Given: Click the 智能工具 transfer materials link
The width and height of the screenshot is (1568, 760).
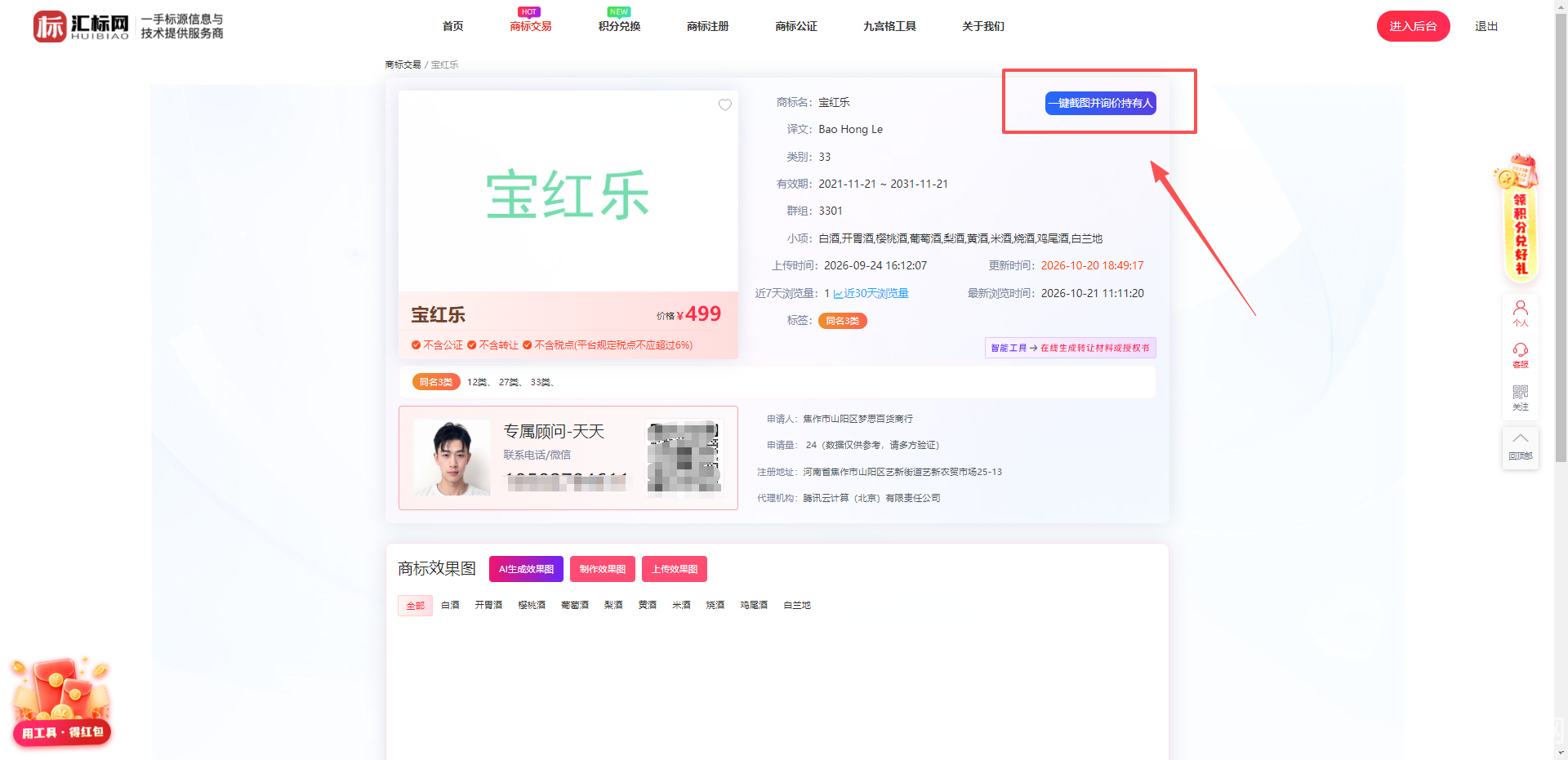Looking at the screenshot, I should [x=1070, y=348].
